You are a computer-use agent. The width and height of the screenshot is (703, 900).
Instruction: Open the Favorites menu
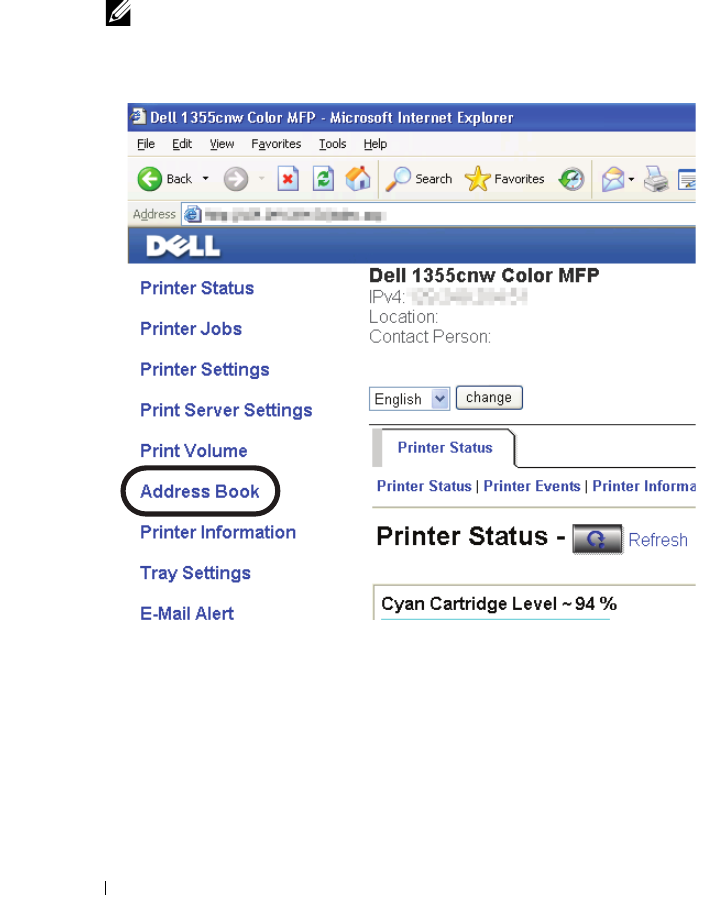276,144
